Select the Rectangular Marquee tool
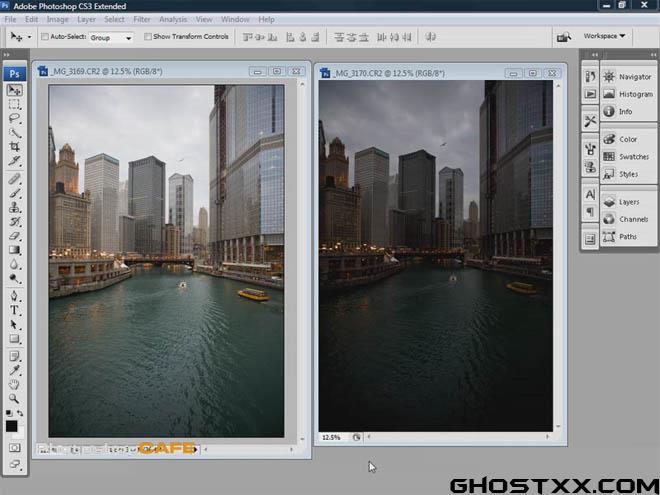Image resolution: width=660 pixels, height=495 pixels. coord(14,104)
